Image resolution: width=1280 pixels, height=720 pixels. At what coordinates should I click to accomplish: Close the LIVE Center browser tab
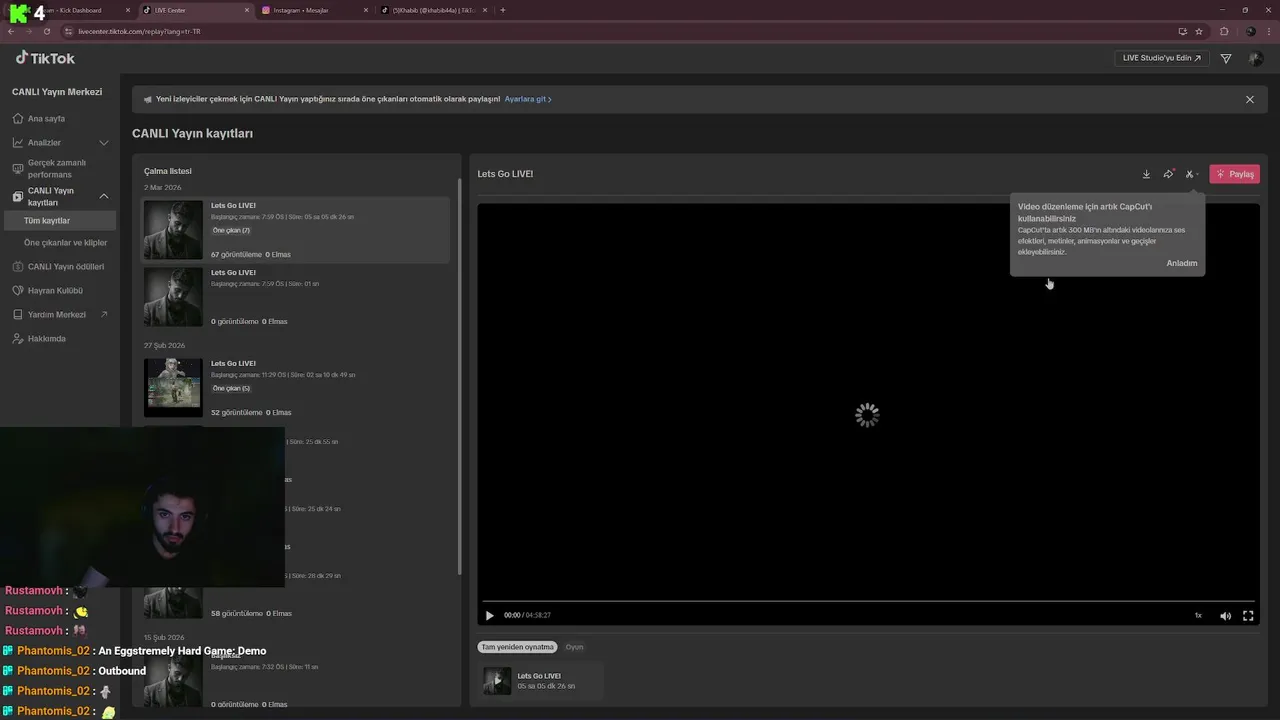pyautogui.click(x=247, y=10)
